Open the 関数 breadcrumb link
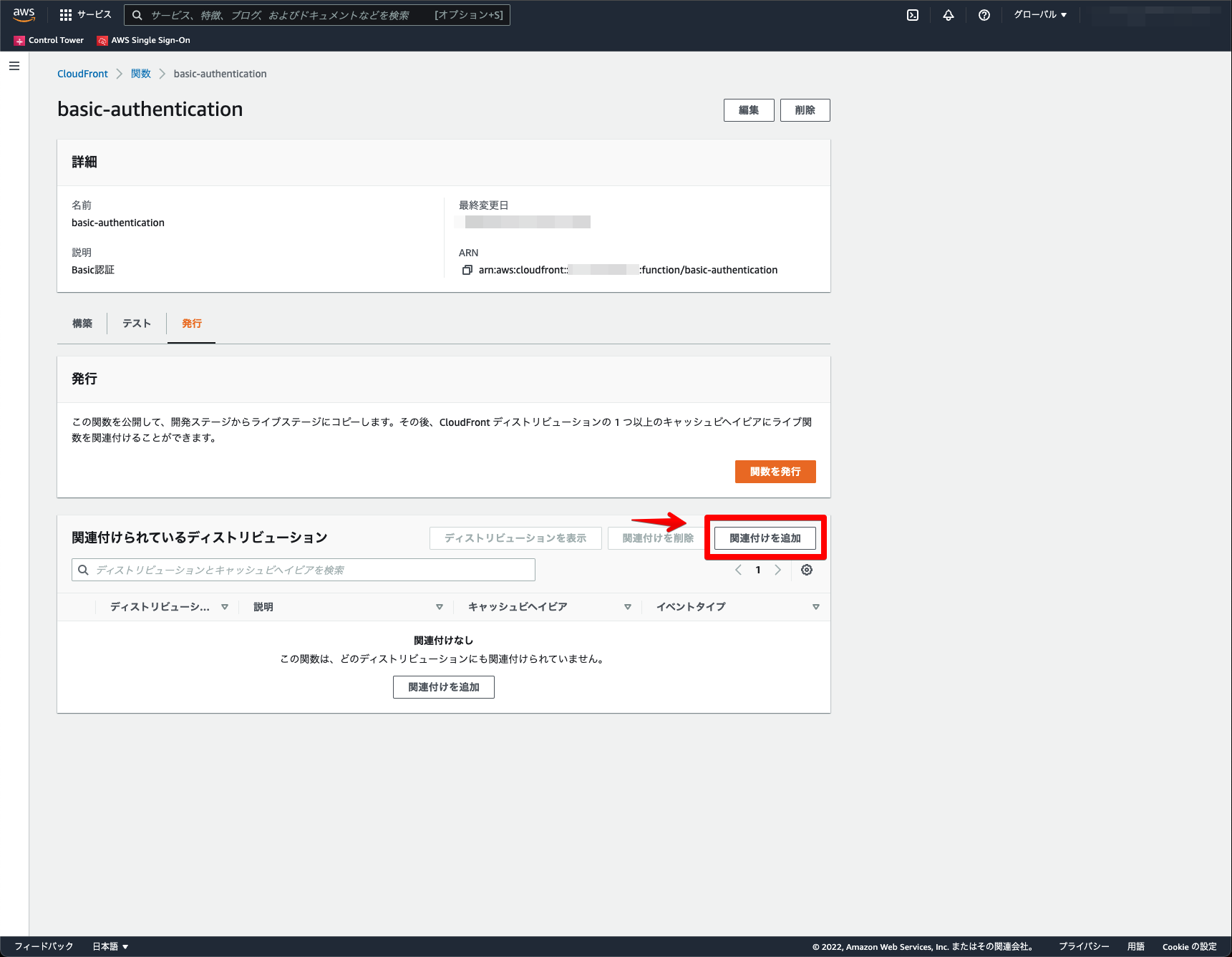The width and height of the screenshot is (1232, 957). 141,74
